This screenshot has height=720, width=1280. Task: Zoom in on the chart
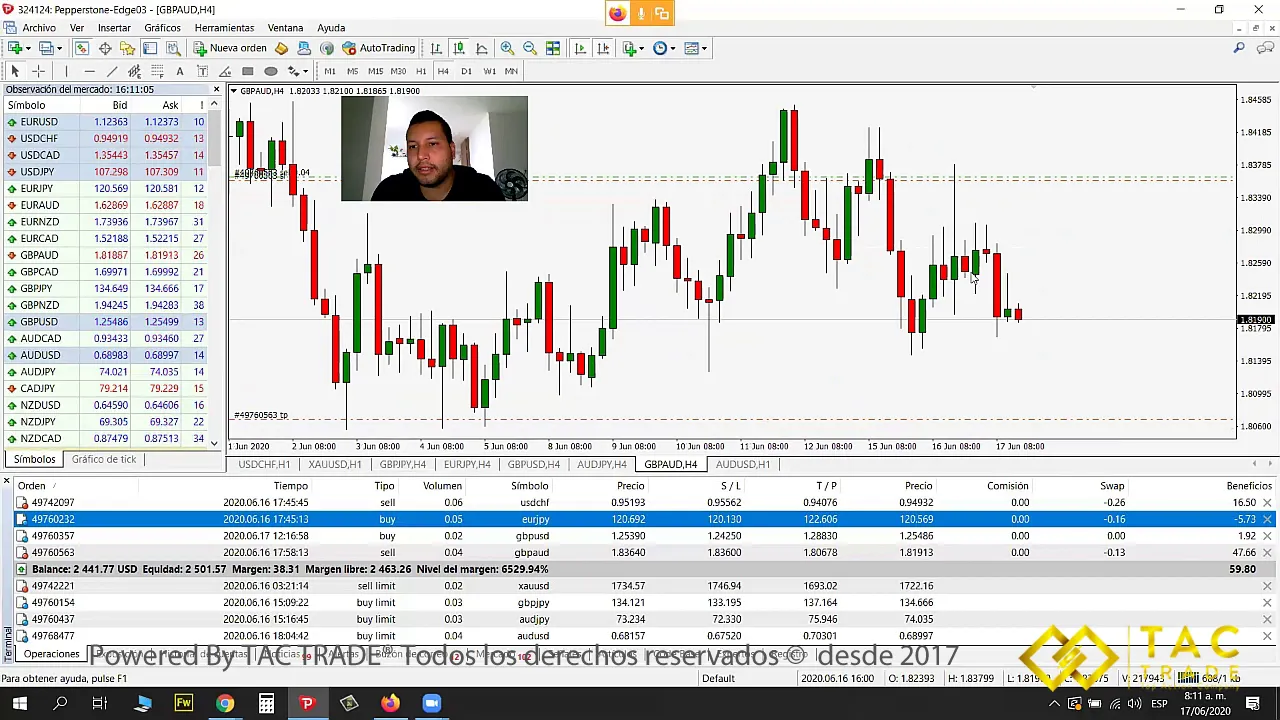point(507,48)
